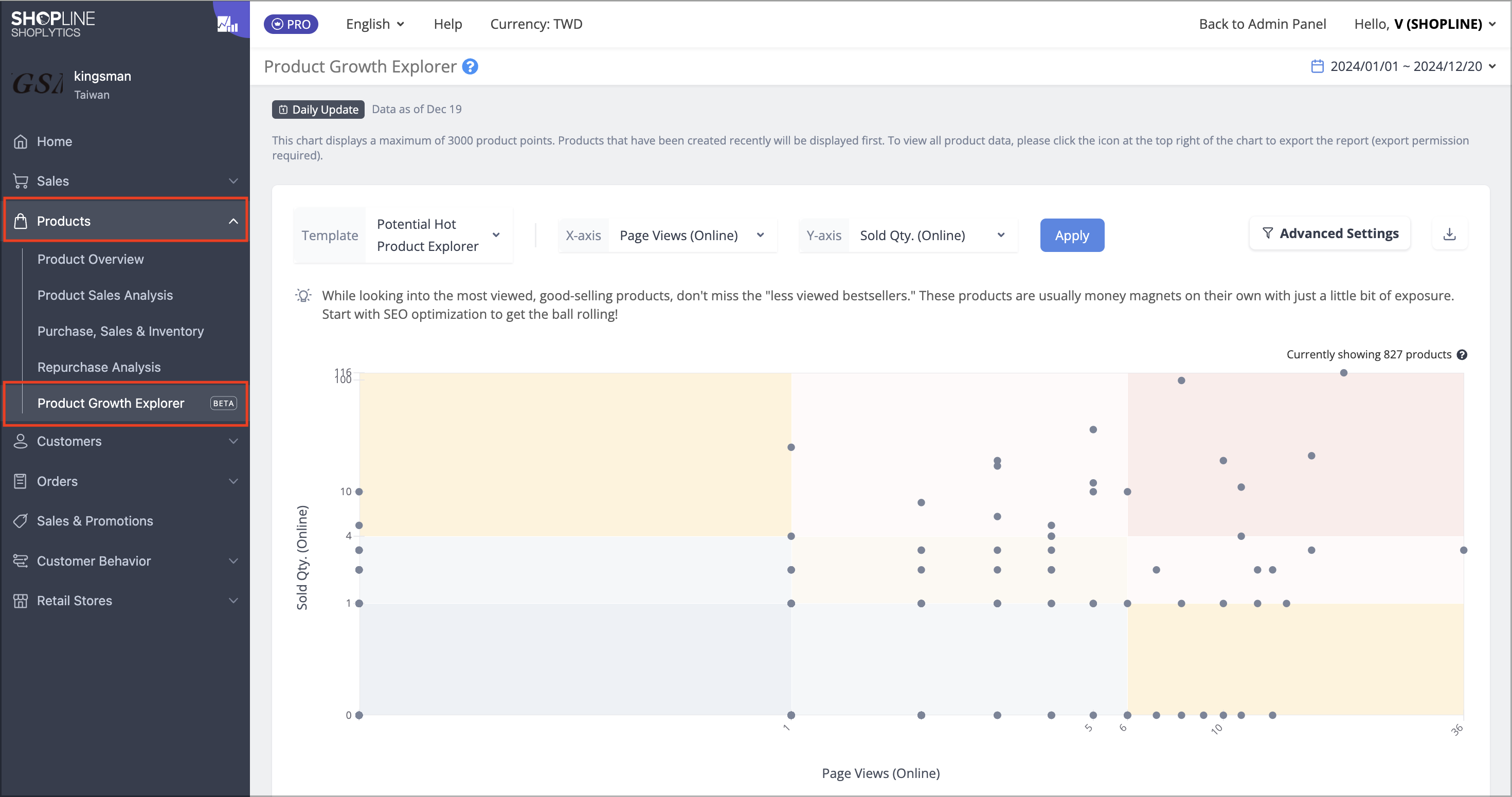Click the Page Views (Online) axis title
This screenshot has width=1512, height=797.
coord(880,773)
